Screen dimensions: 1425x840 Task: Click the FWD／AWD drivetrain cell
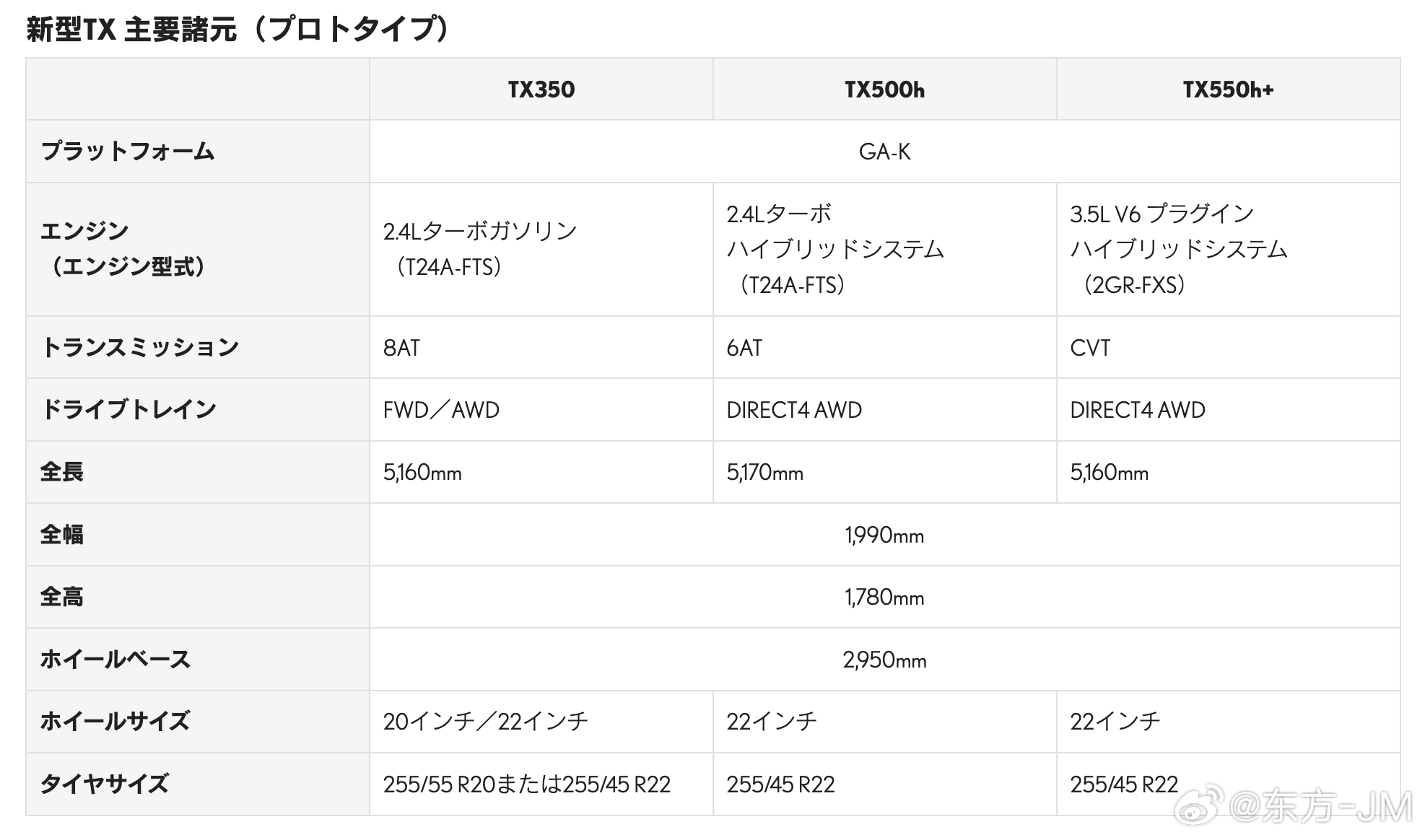pos(441,410)
